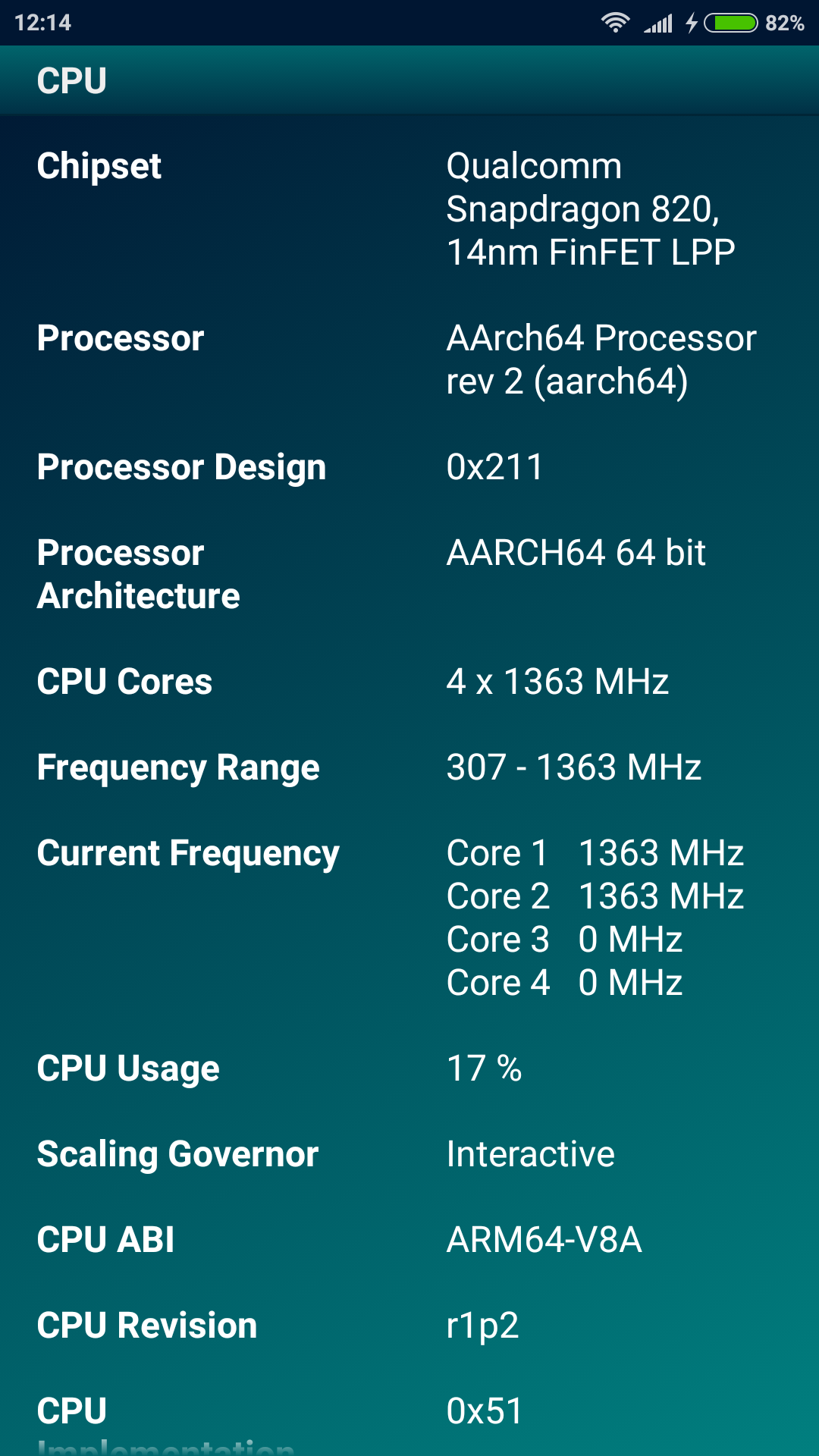Image resolution: width=819 pixels, height=1456 pixels.
Task: Tap the AARCH64 64 bit value
Action: coord(576,553)
